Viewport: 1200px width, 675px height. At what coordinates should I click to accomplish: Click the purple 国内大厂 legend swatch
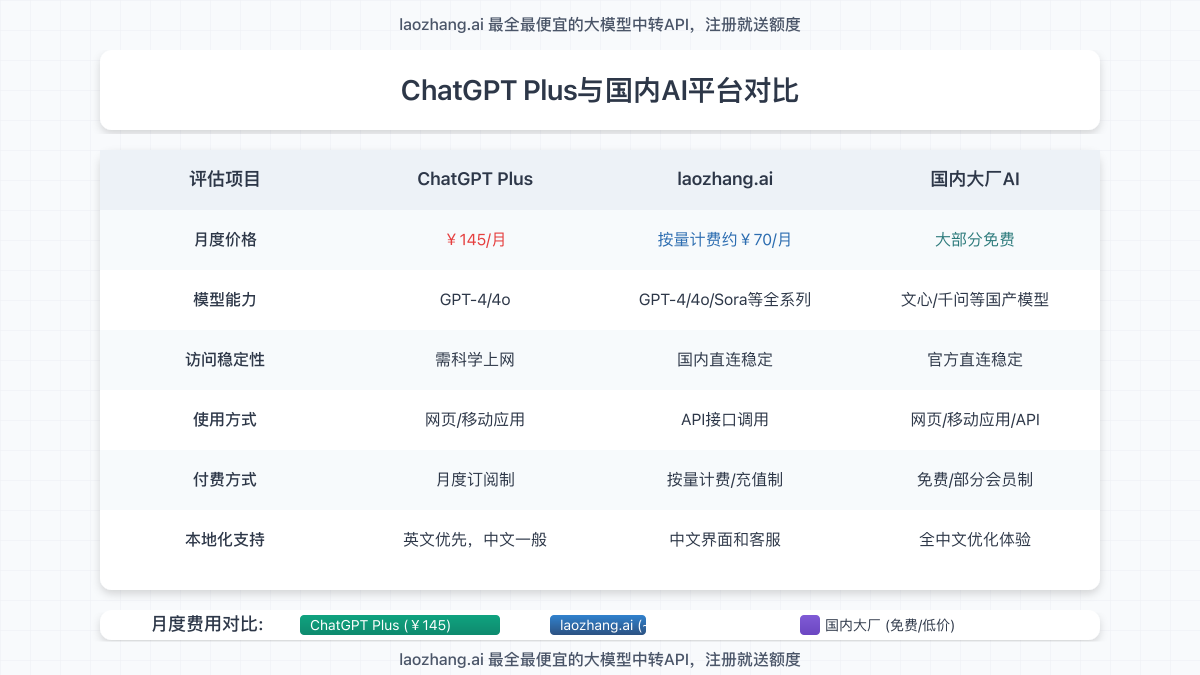810,625
